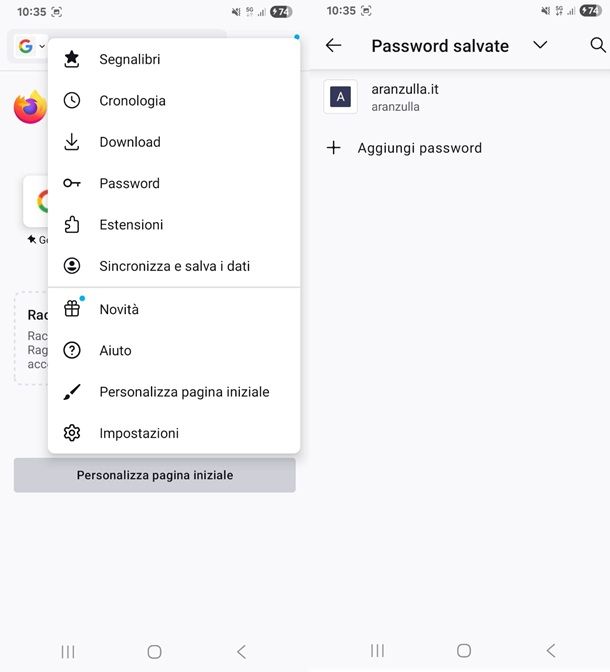The height and width of the screenshot is (672, 610).
Task: Tap the Firefox logo on homepage
Action: coord(30,107)
